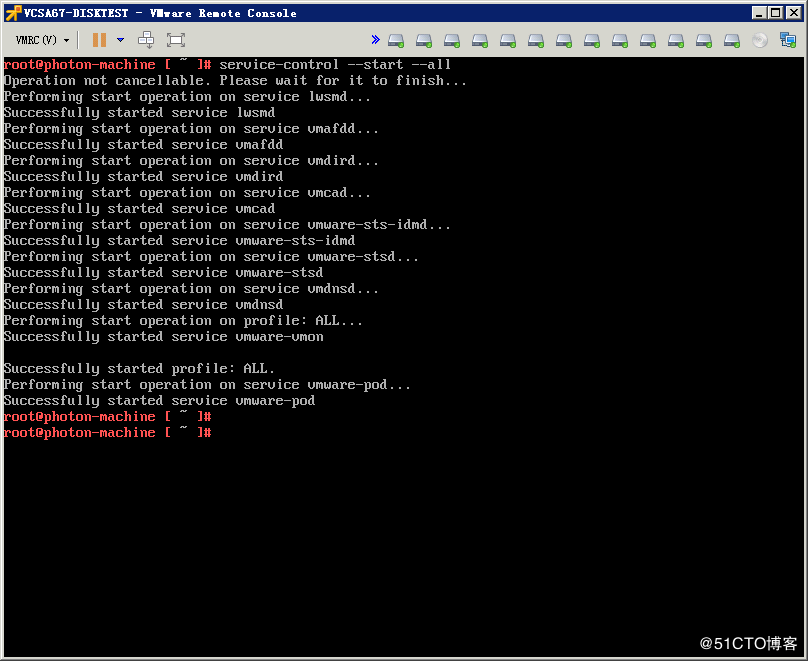This screenshot has height=661, width=808.
Task: Click 'Successfully started service vmware-pod' line
Action: pyautogui.click(x=159, y=400)
